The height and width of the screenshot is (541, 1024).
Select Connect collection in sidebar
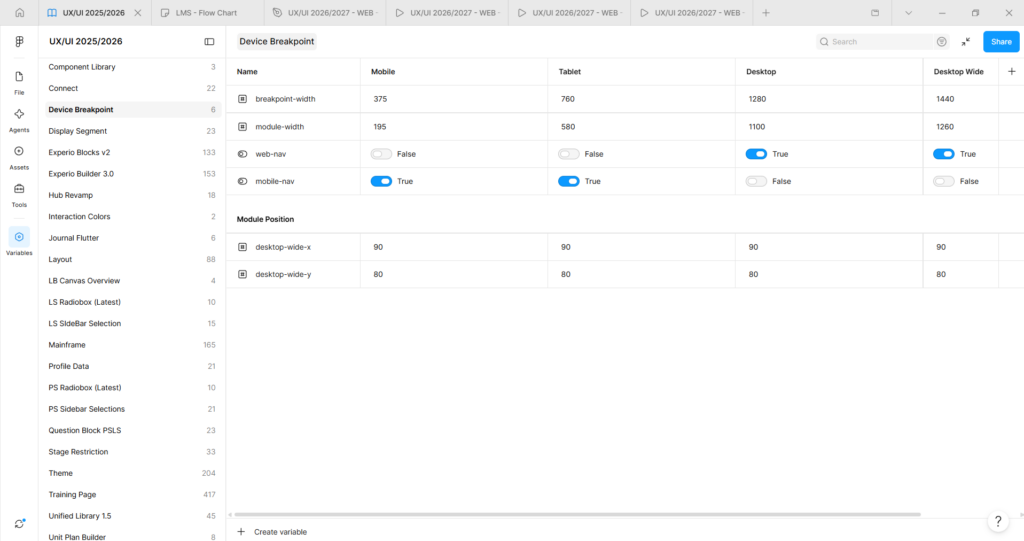coord(133,88)
